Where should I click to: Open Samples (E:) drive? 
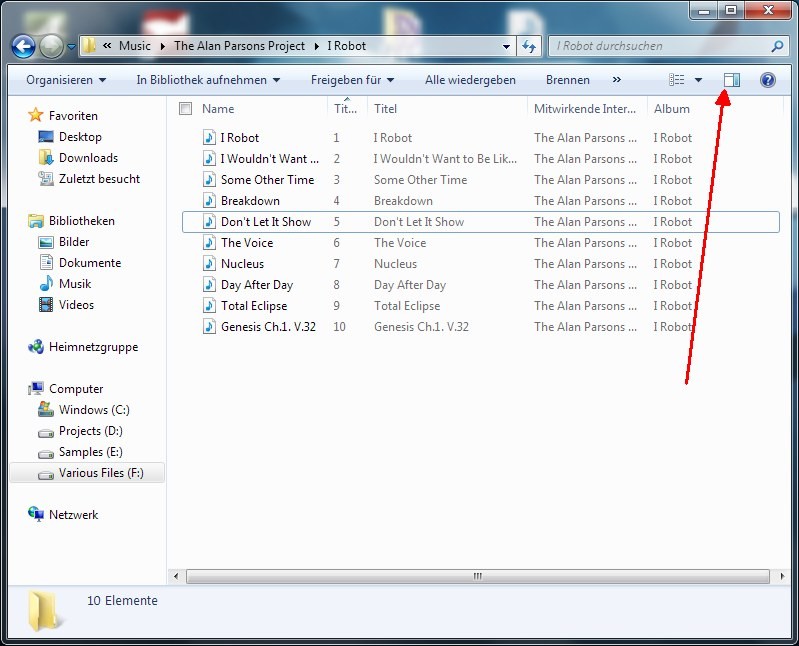(81, 452)
